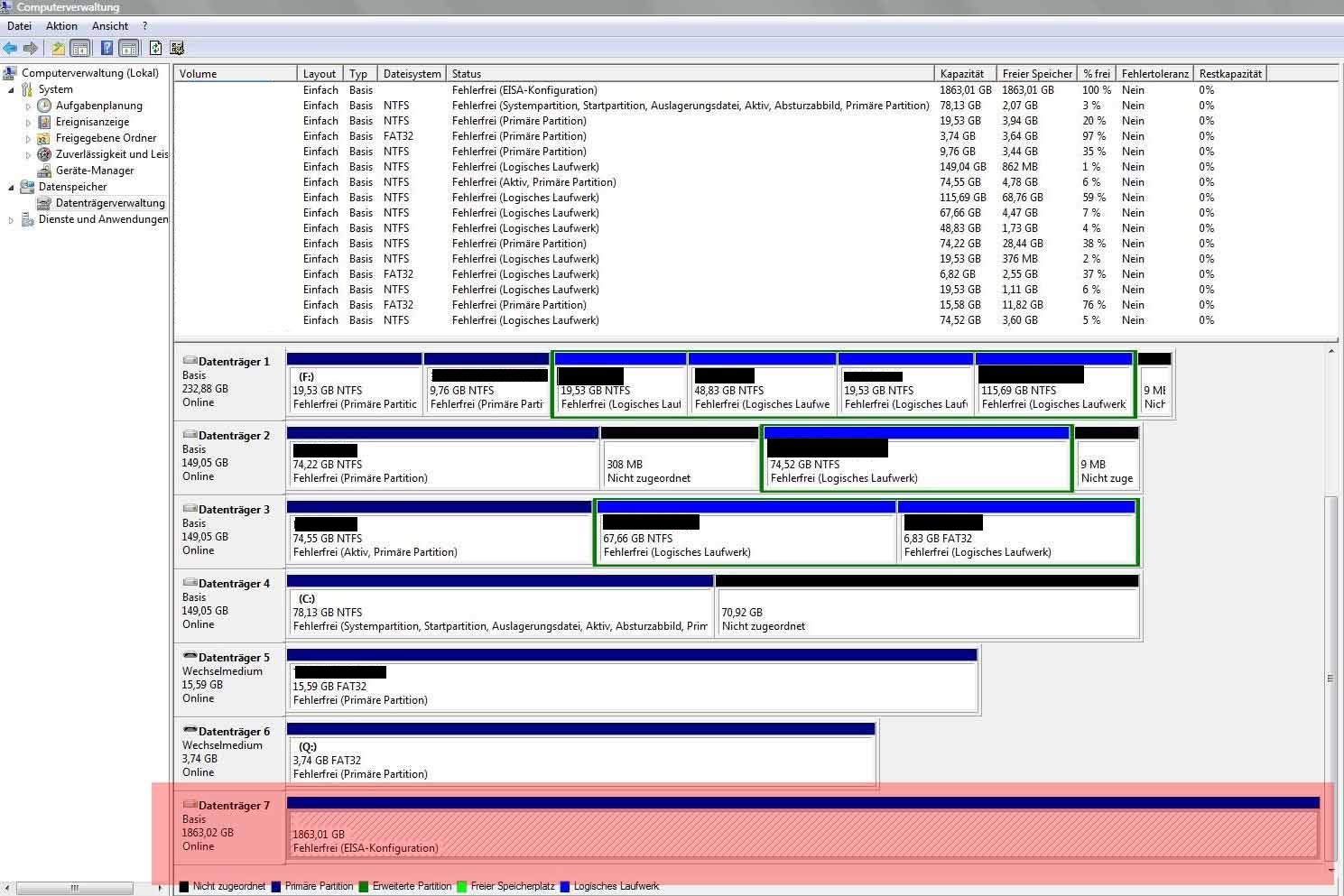Click the Datenträger 2 disk icon
Image resolution: width=1344 pixels, height=896 pixels.
click(190, 435)
